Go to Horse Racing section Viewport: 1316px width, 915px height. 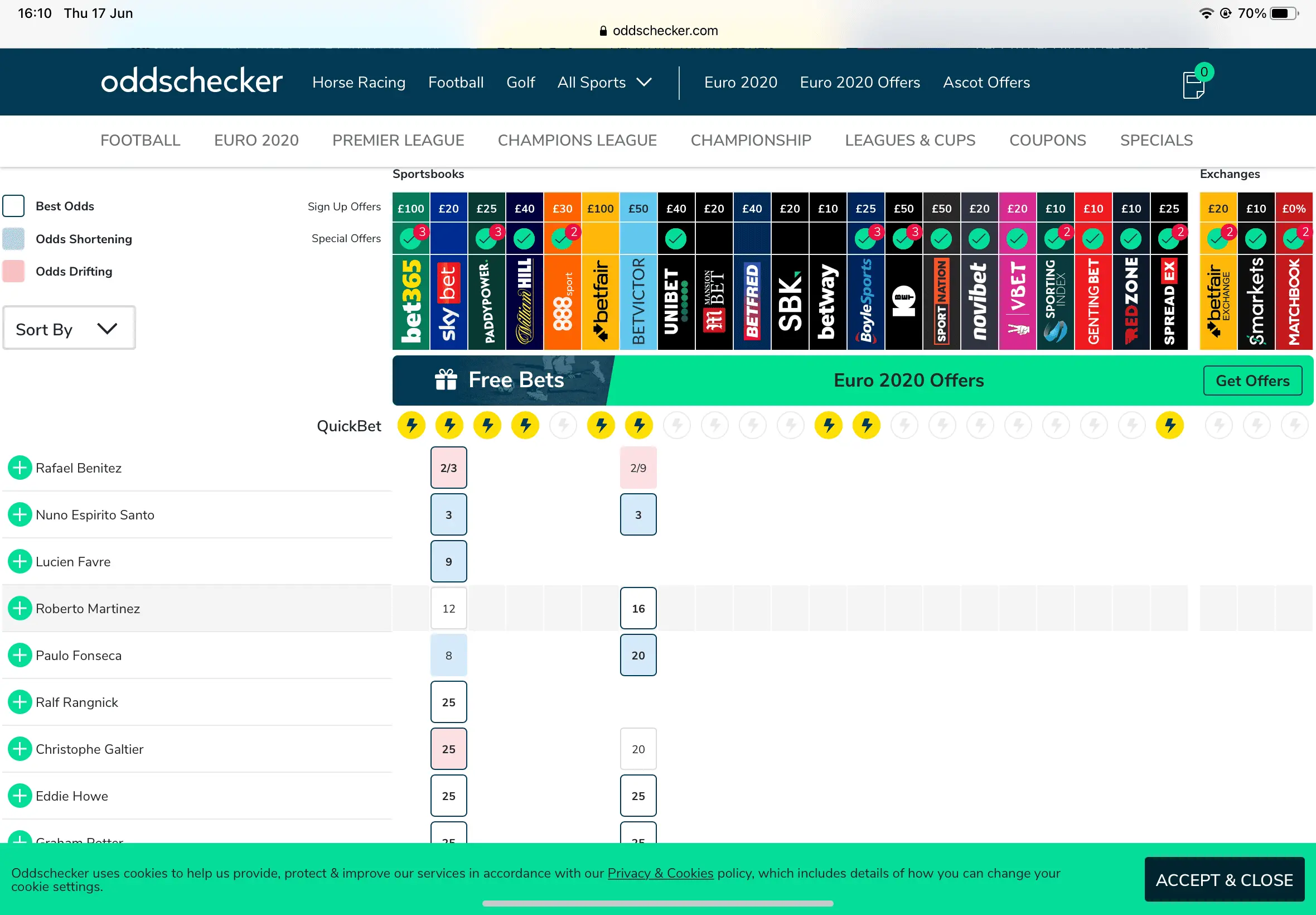(359, 83)
